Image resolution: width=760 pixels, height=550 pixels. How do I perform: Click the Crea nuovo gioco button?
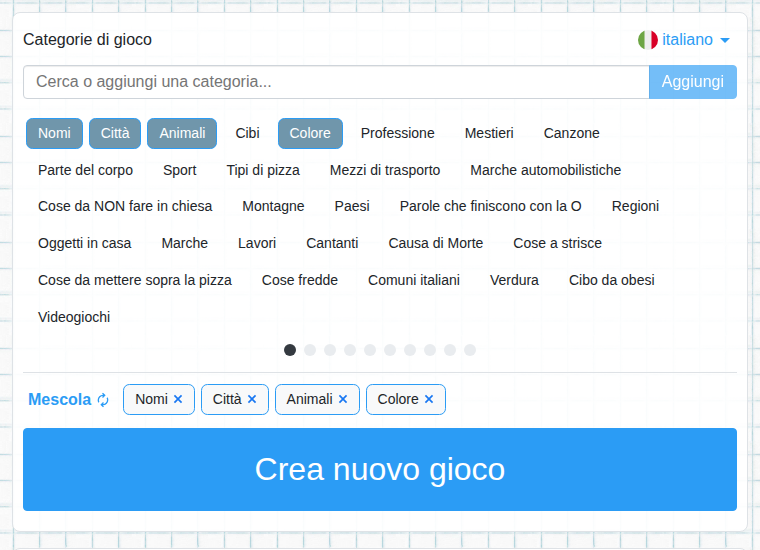coord(380,469)
